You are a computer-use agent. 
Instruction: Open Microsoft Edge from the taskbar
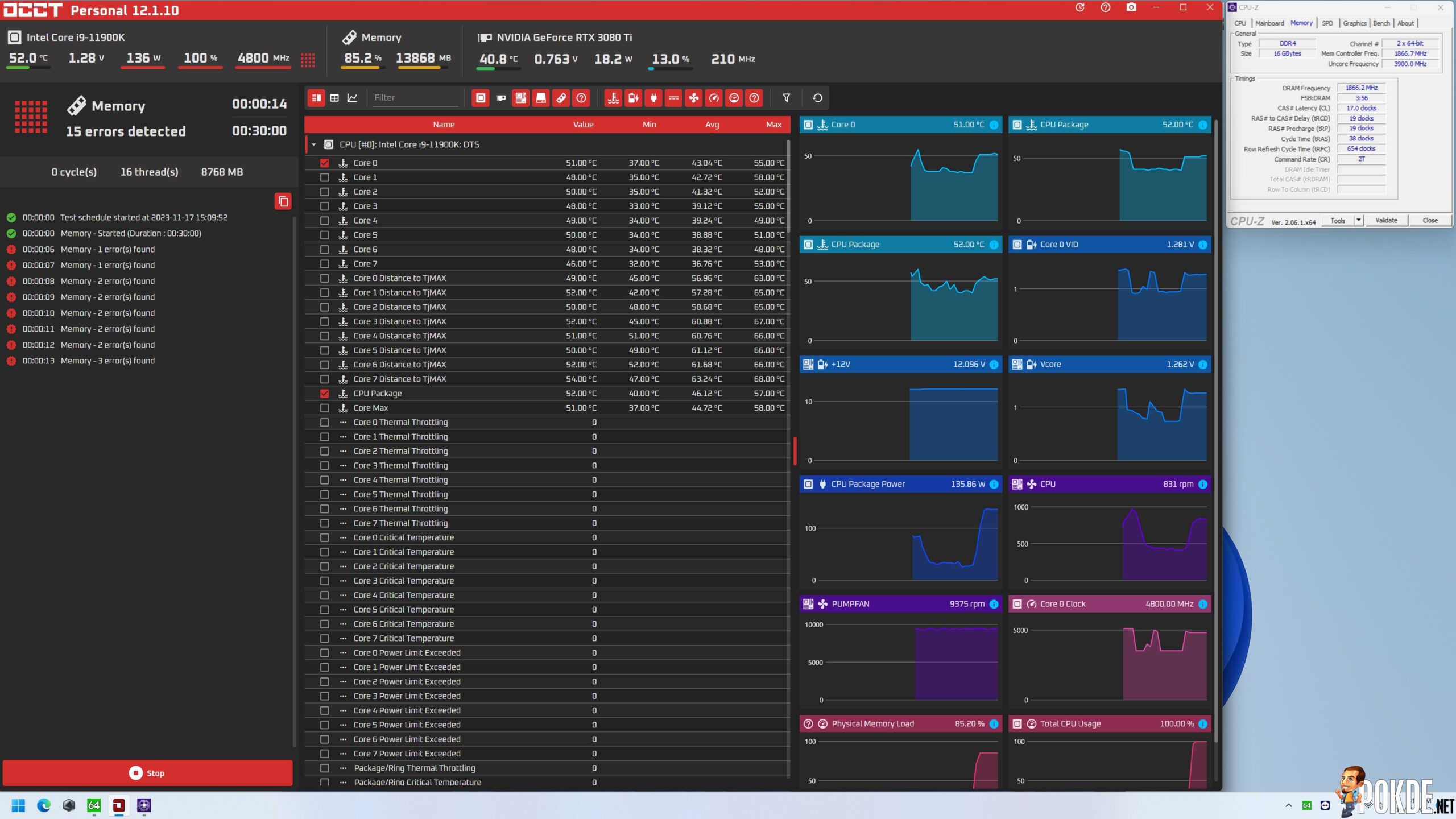click(44, 805)
